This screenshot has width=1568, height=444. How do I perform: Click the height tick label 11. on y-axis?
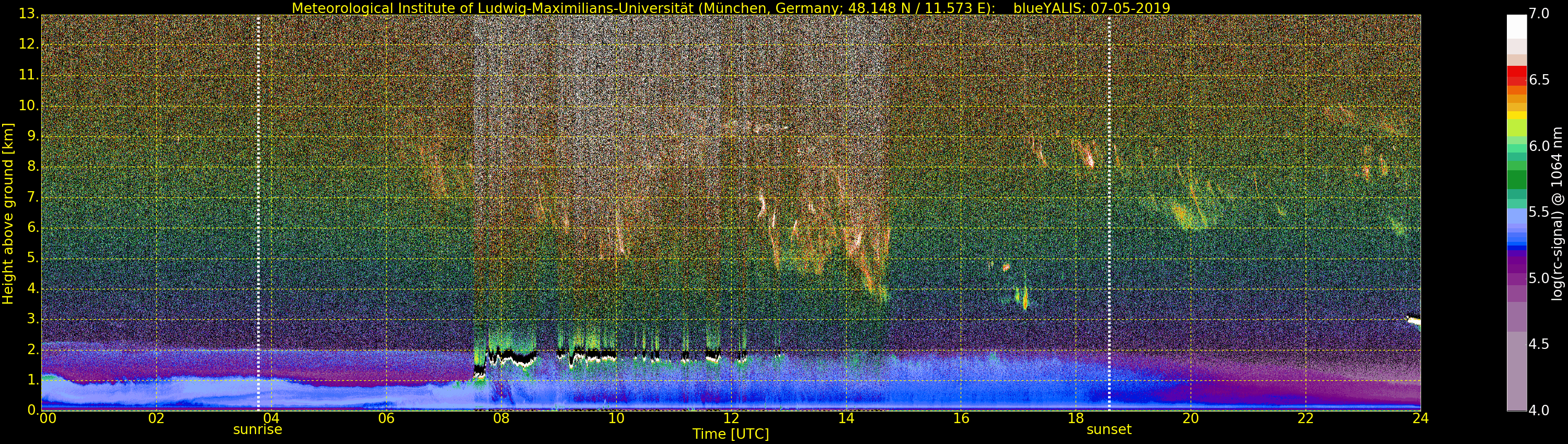point(28,75)
